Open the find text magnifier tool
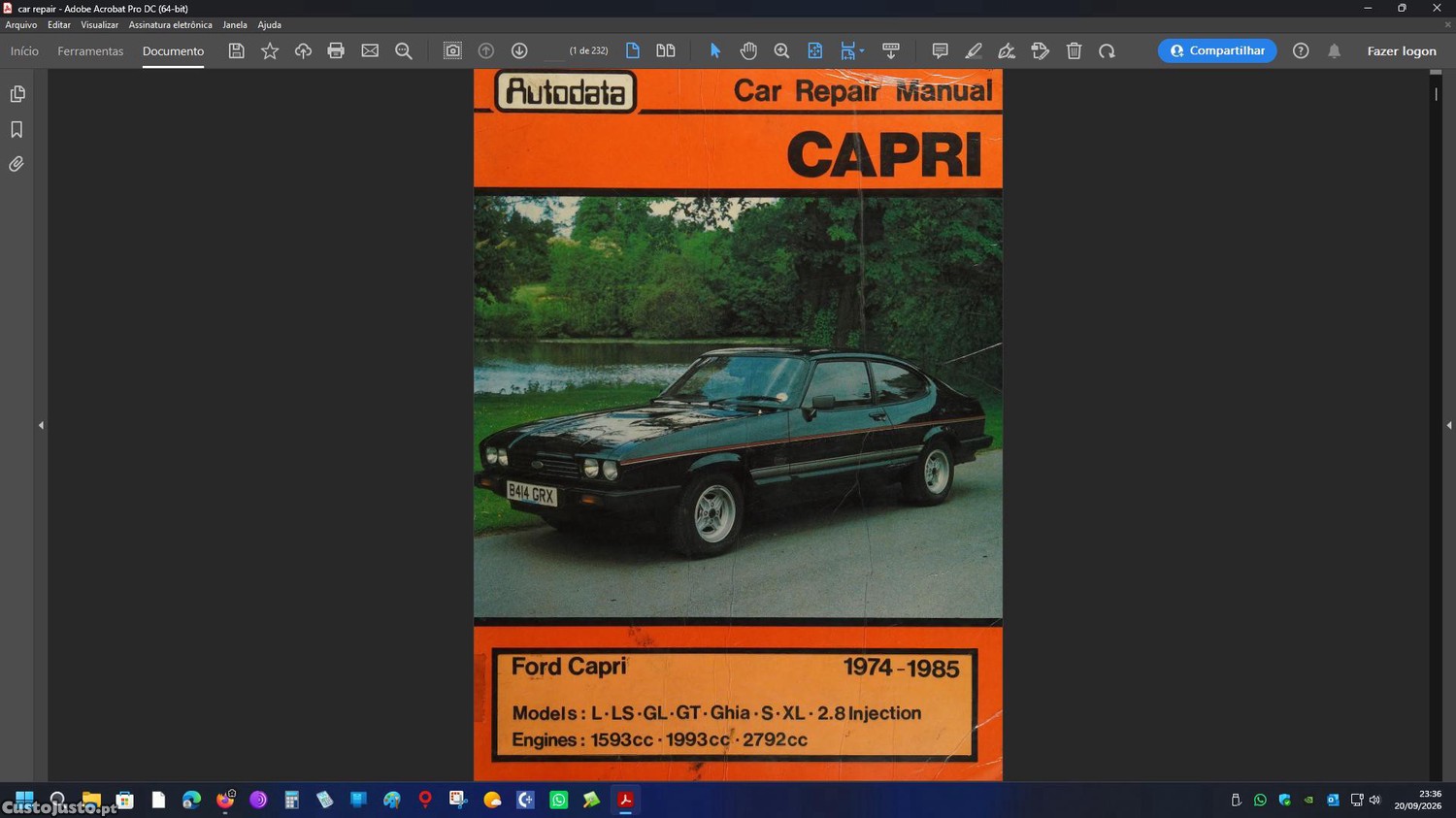Screen dimensions: 1456x818 [x=404, y=50]
